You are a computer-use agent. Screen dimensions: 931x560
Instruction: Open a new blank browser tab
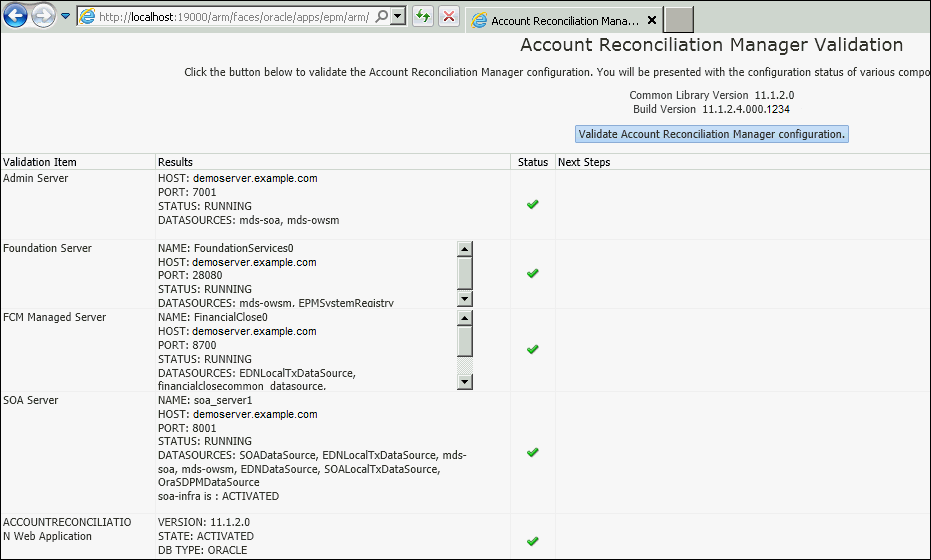pos(678,20)
